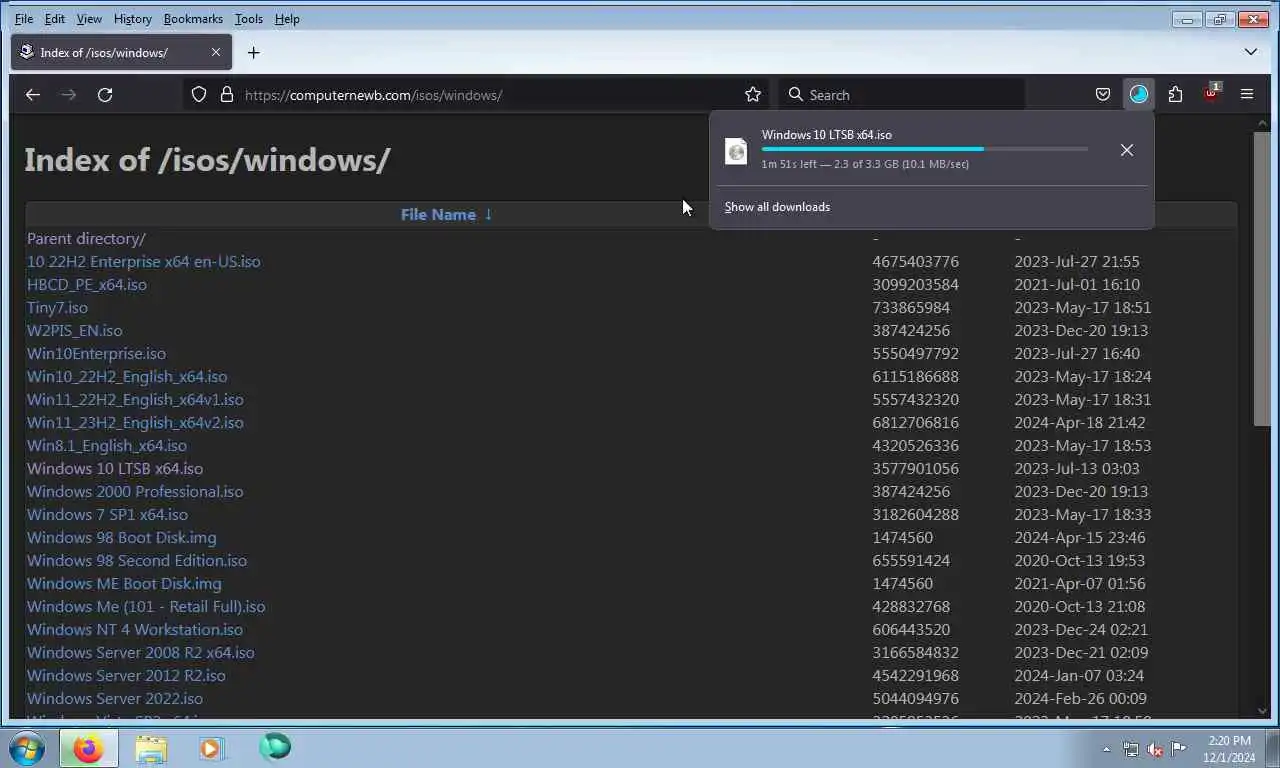The height and width of the screenshot is (768, 1280).
Task: Open the Tools menu
Action: tap(249, 19)
